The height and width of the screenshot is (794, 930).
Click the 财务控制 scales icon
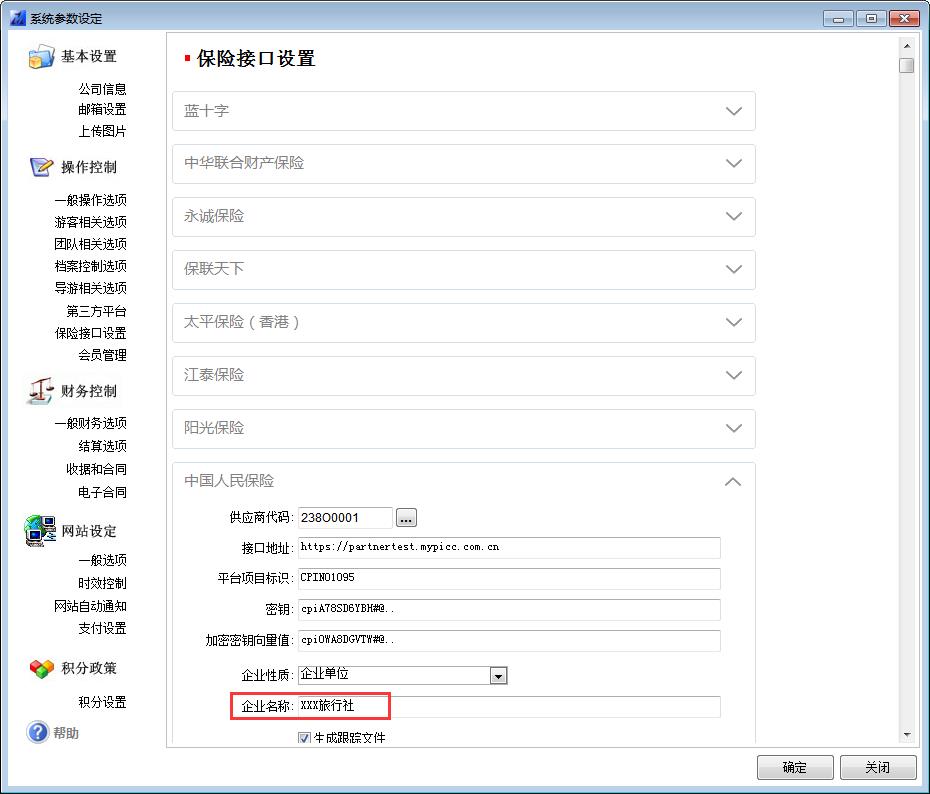point(40,391)
